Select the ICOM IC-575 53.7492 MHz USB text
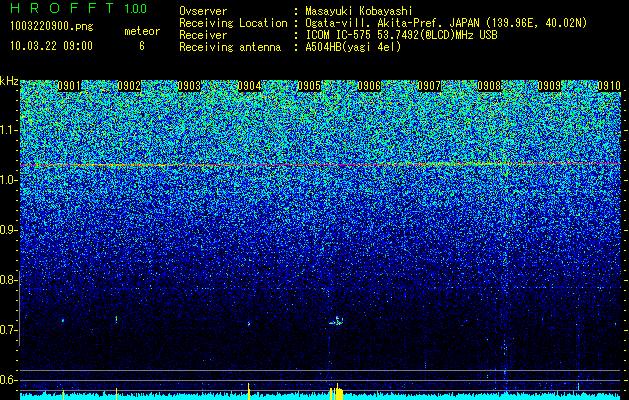629x400 pixels. (401, 35)
